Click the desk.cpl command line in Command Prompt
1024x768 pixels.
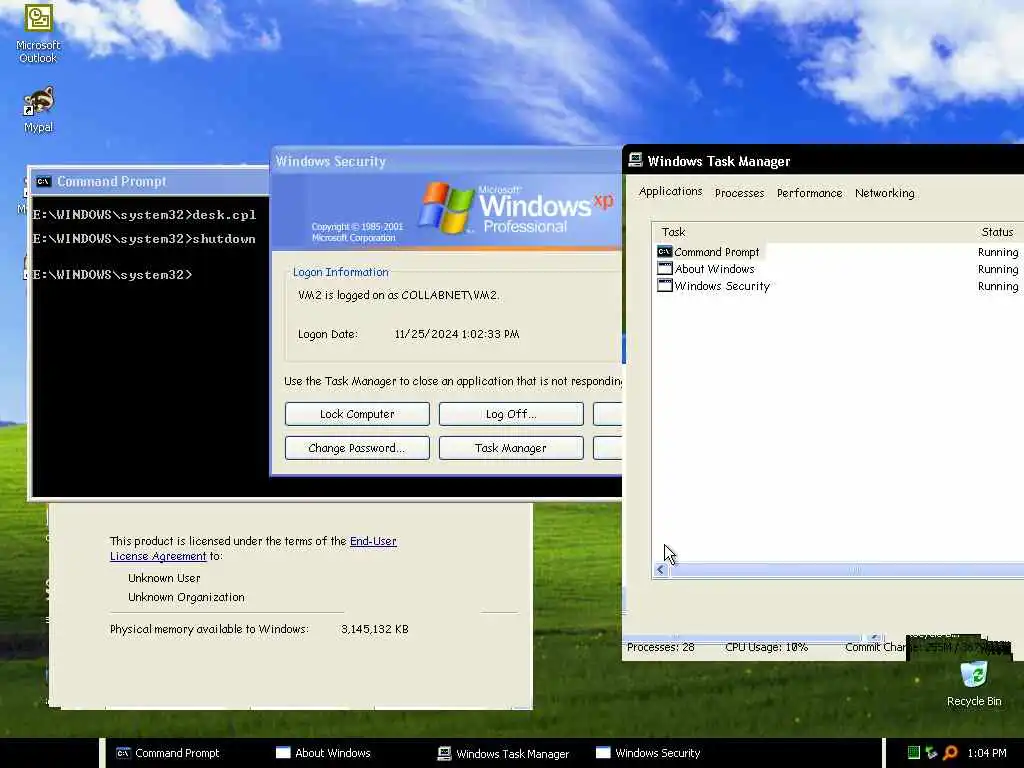point(144,215)
